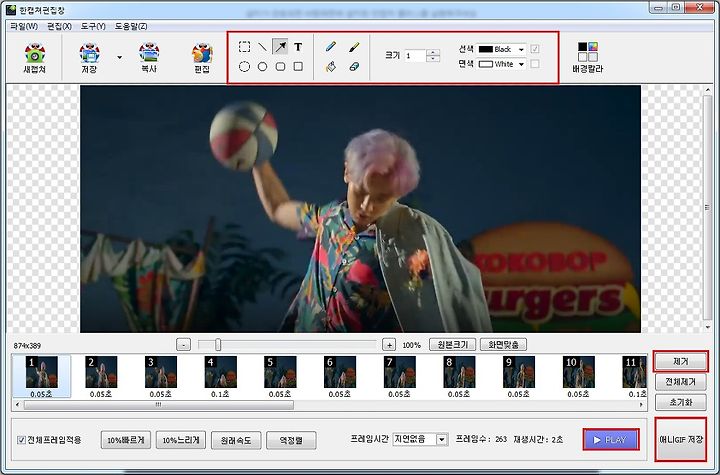The height and width of the screenshot is (475, 720).
Task: Click the zoom out minus button
Action: point(183,345)
